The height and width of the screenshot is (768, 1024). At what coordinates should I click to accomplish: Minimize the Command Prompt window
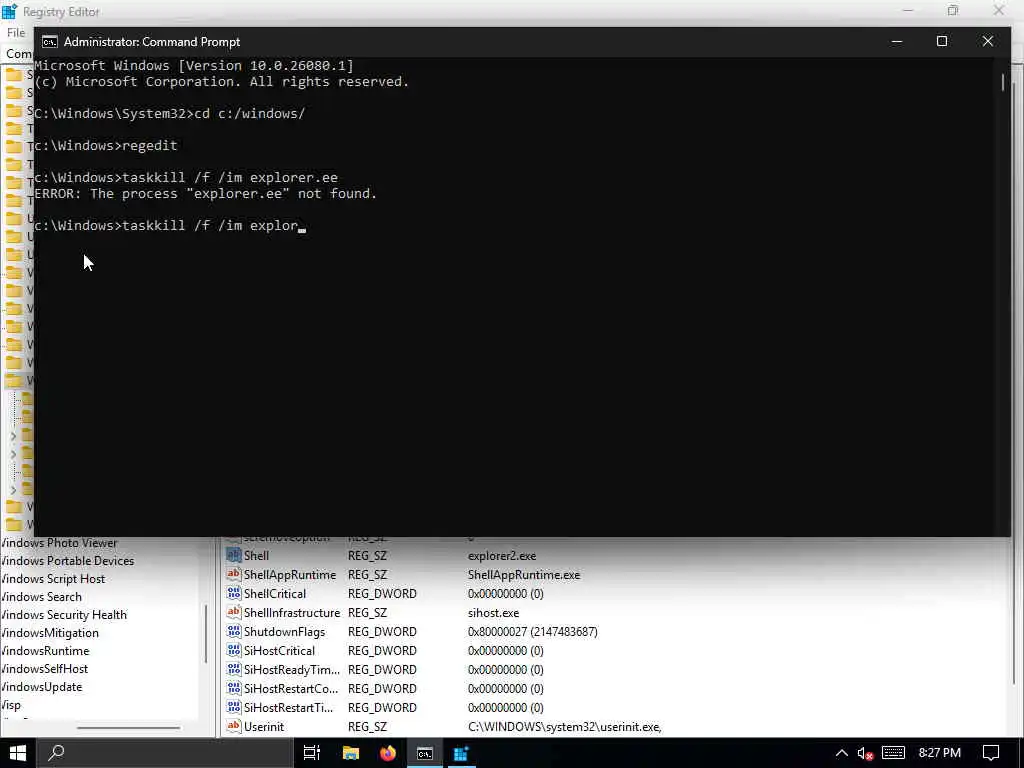[897, 41]
